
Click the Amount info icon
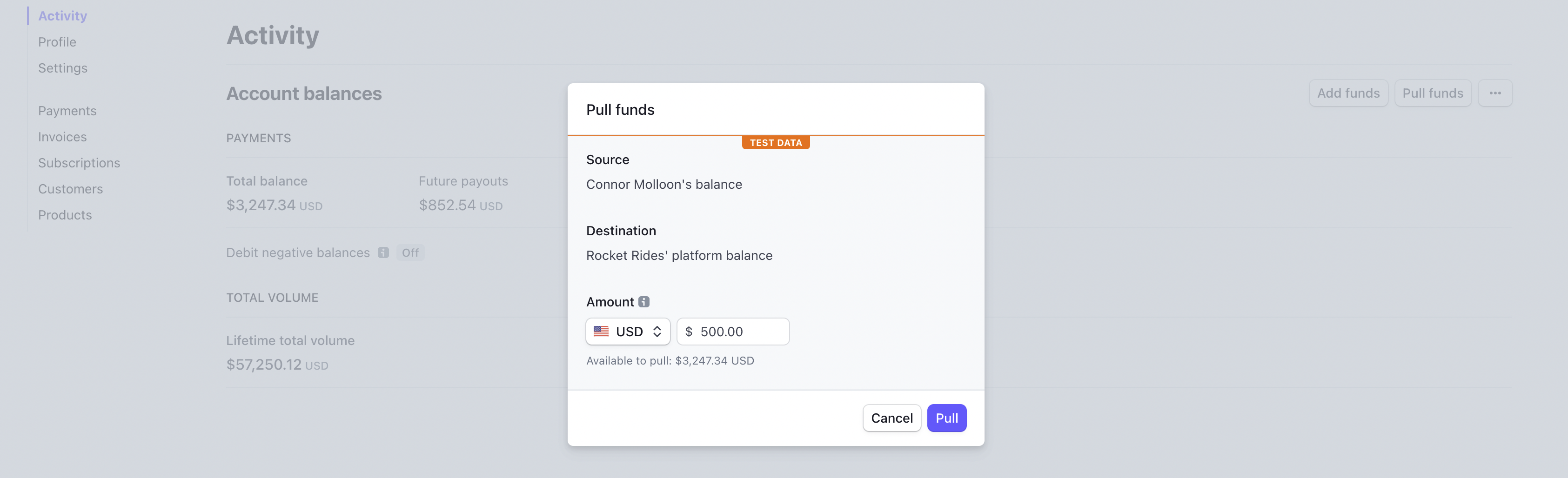[643, 302]
